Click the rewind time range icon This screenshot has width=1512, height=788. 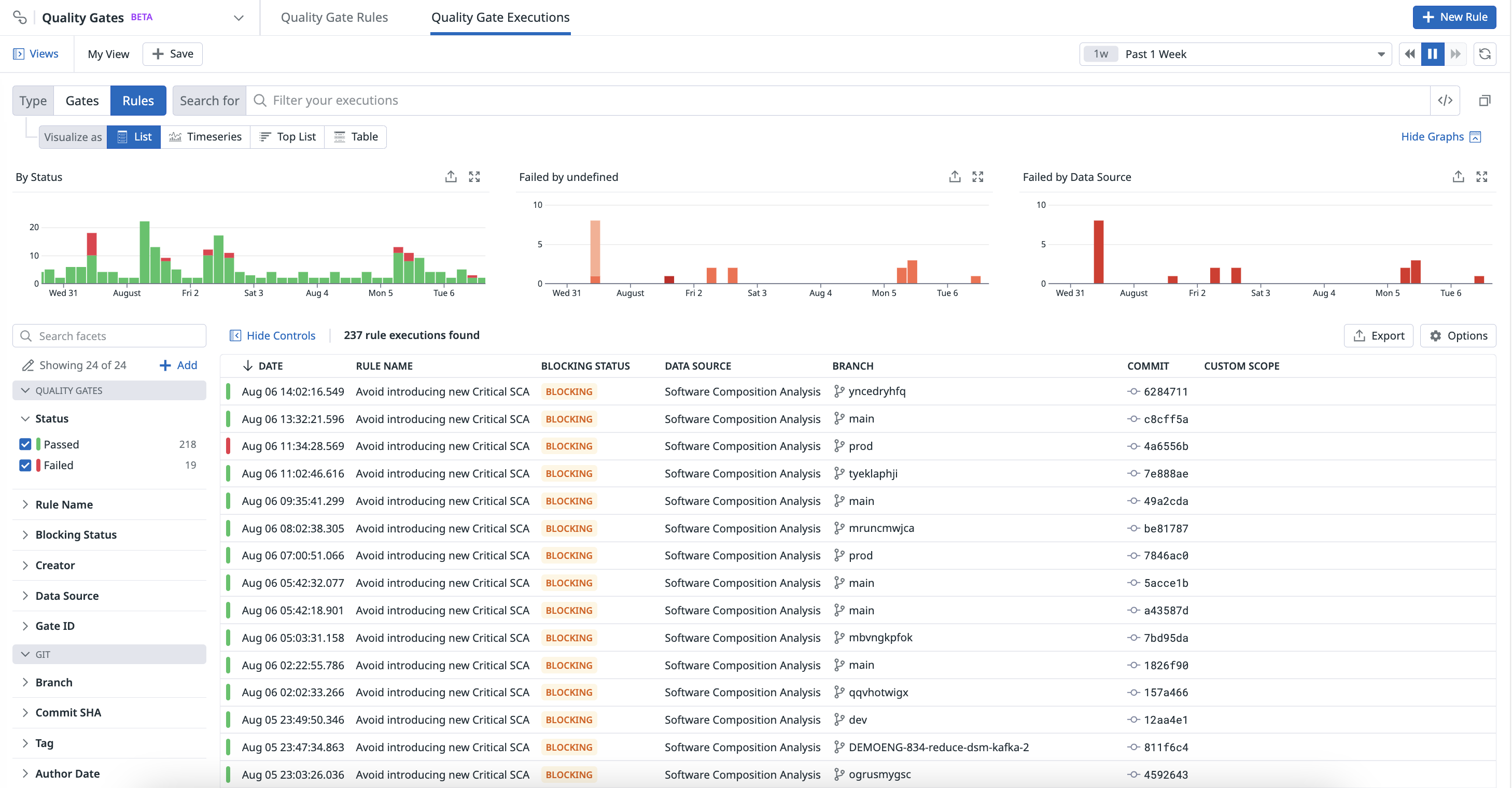pyautogui.click(x=1409, y=54)
